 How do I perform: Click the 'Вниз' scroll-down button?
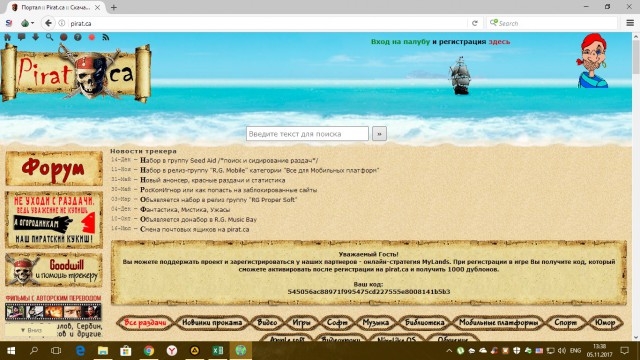tap(31, 330)
